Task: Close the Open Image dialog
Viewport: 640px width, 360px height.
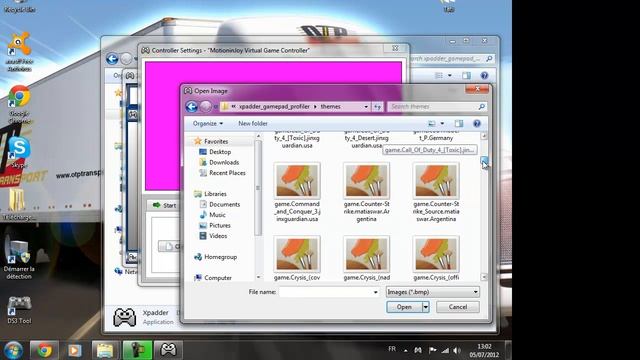Action: point(477,89)
